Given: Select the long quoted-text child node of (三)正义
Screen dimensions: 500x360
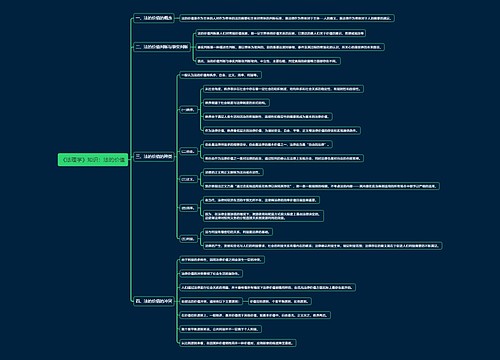Looking at the screenshot, I should pyautogui.click(x=321, y=186).
